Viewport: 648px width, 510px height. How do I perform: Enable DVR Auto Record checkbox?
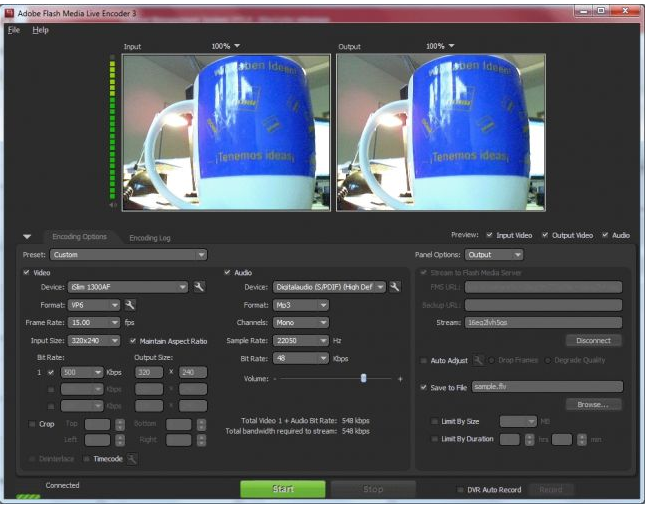coord(460,490)
